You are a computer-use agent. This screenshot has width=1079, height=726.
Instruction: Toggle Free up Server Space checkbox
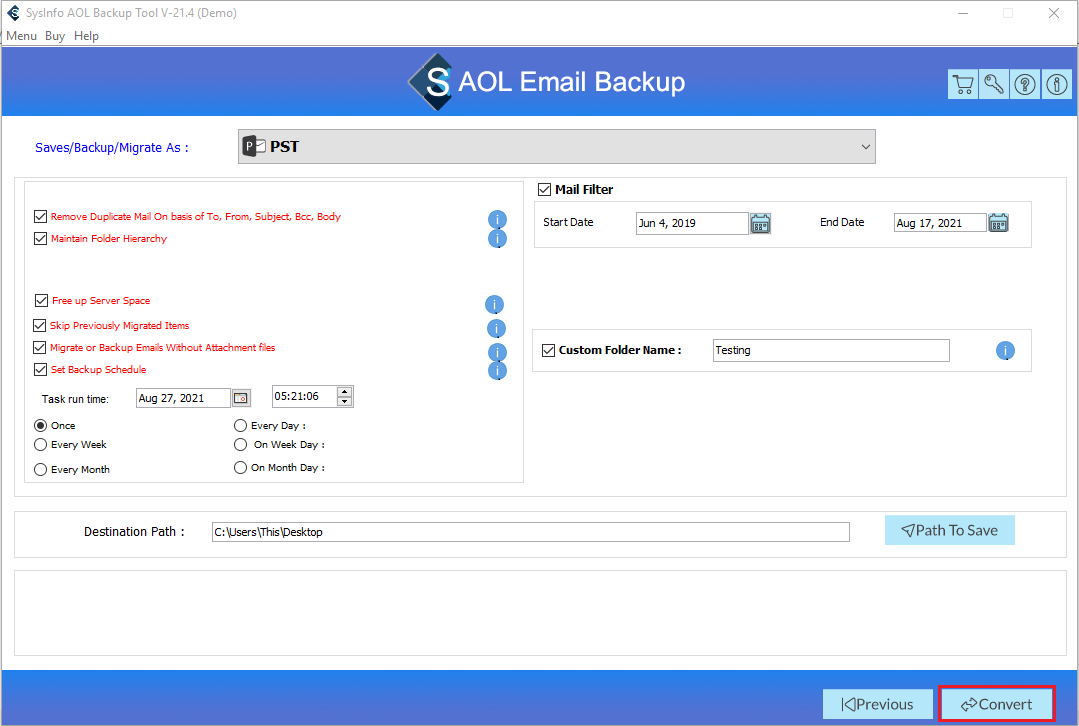click(41, 300)
